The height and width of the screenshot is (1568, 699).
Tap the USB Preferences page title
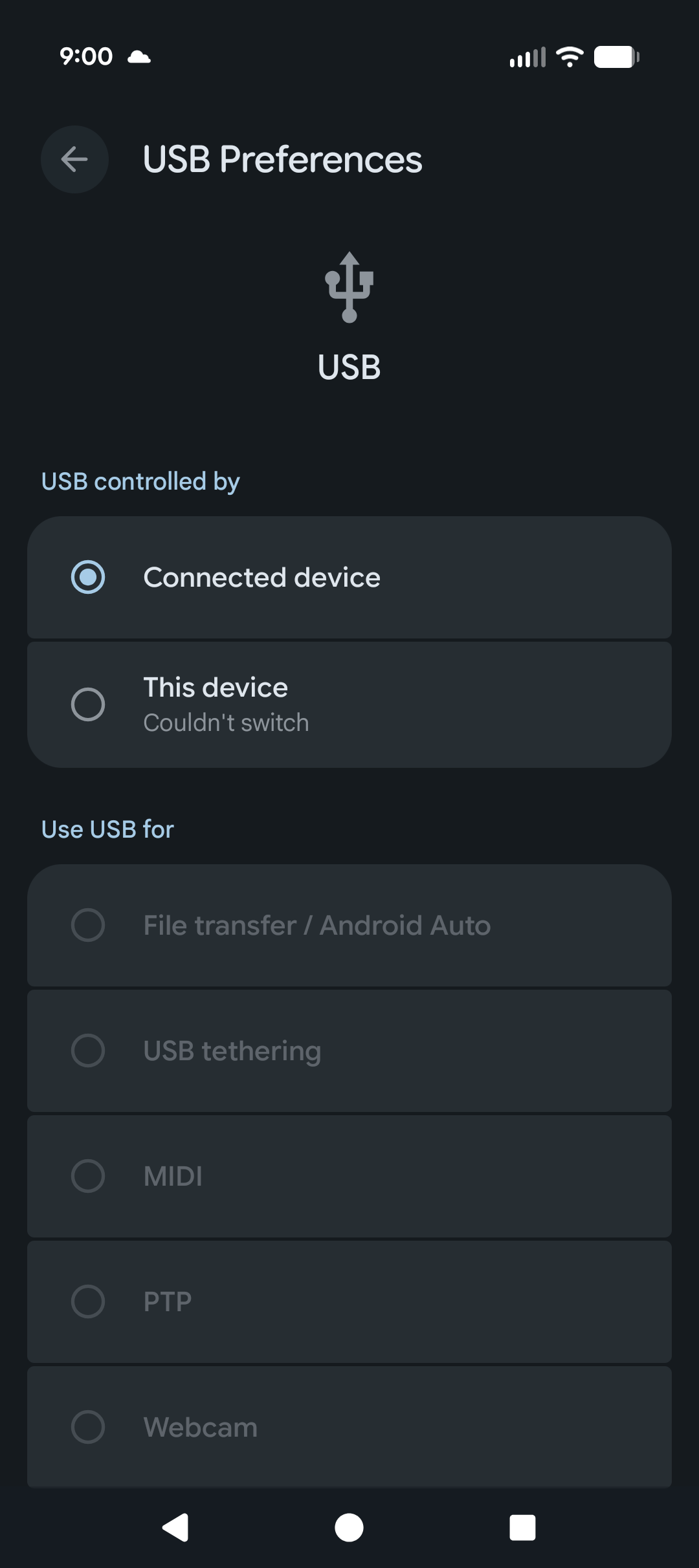point(282,159)
